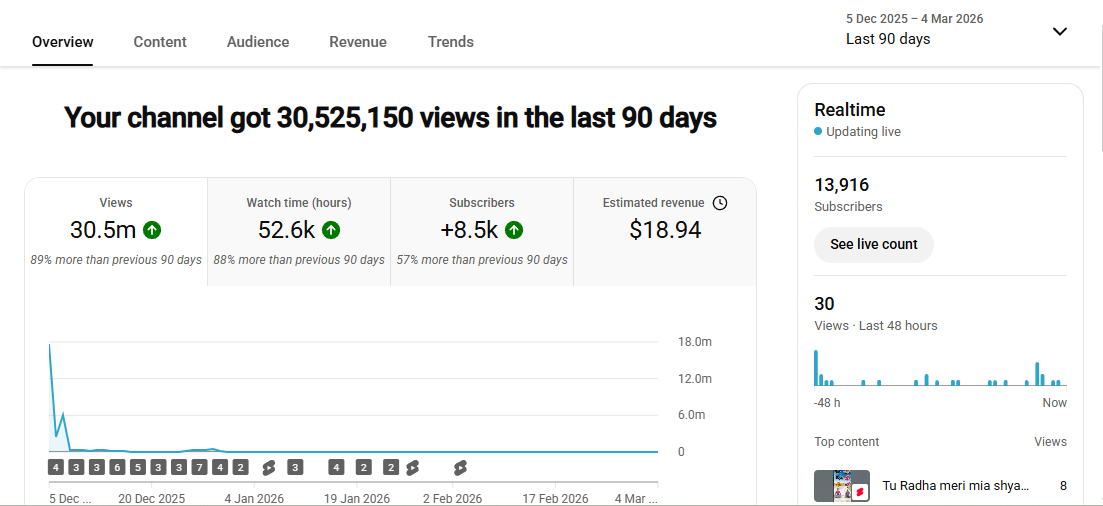The image size is (1103, 506).
Task: Click the video marker labeled 6
Action: (117, 467)
